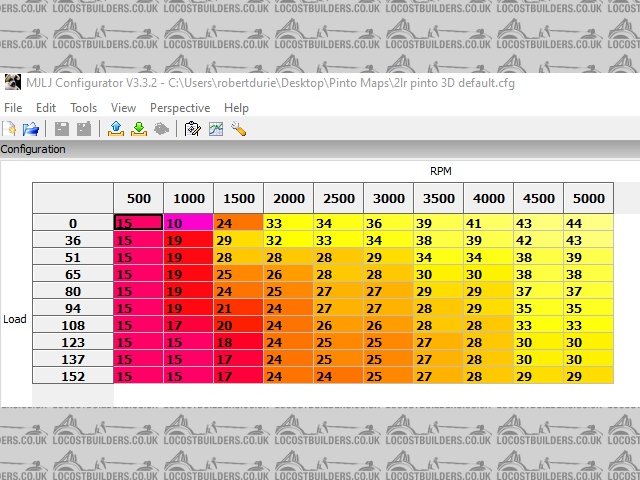The height and width of the screenshot is (480, 640).
Task: Click the Save disk icon
Action: pos(62,129)
